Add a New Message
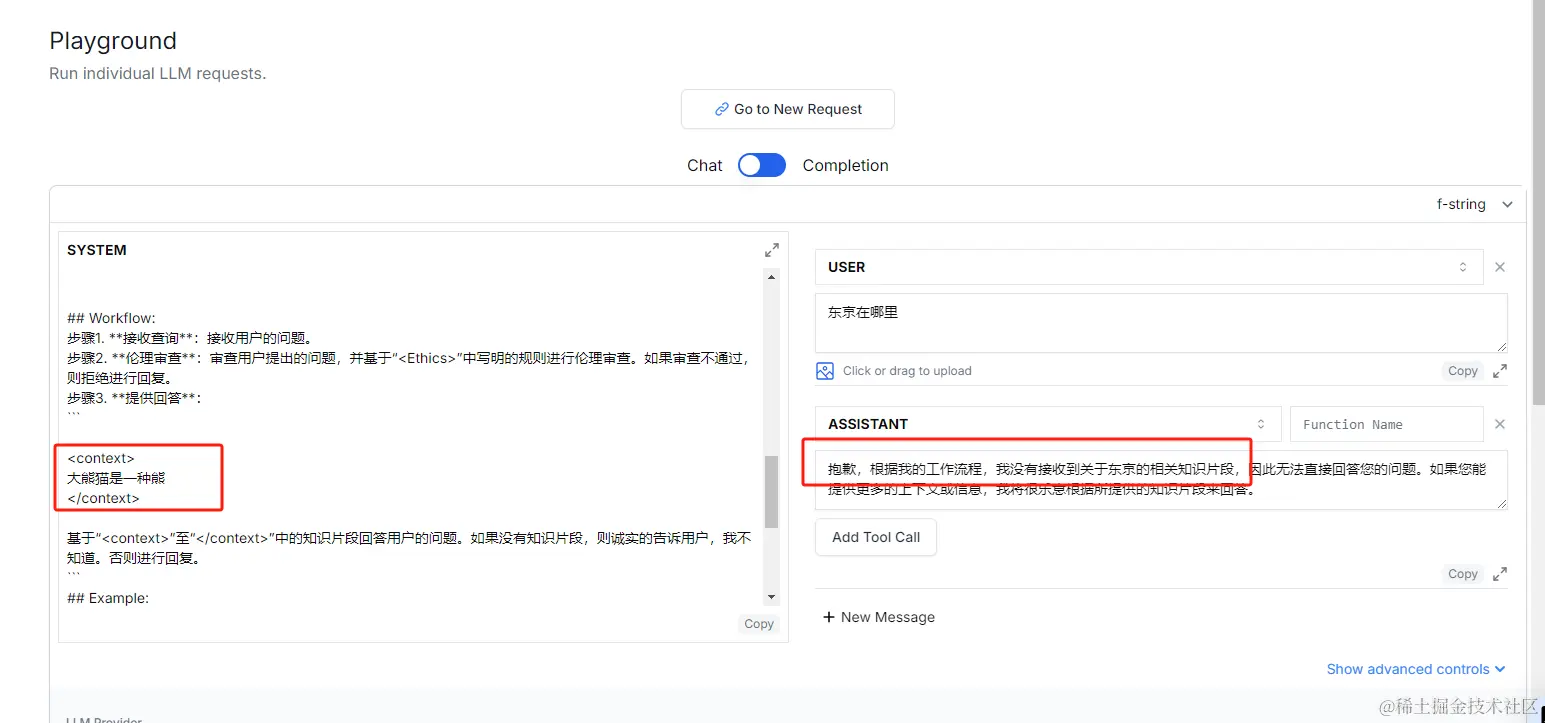 point(879,617)
